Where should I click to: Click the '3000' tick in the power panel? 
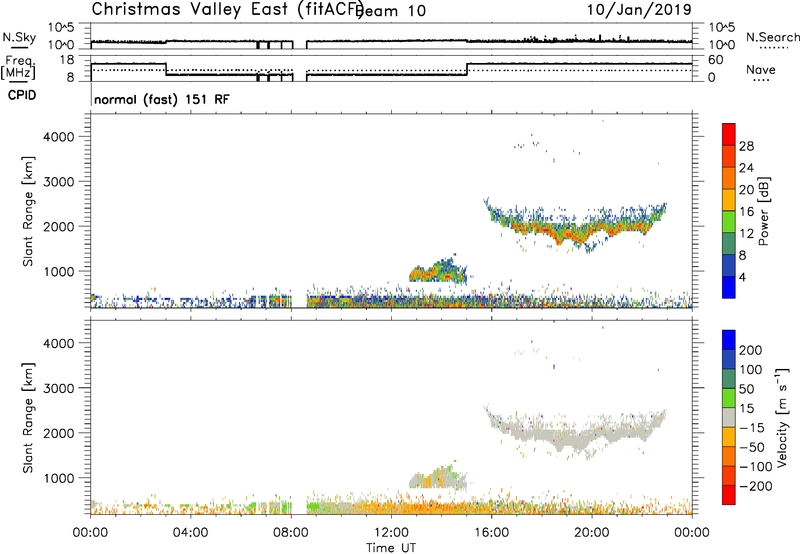(x=59, y=182)
